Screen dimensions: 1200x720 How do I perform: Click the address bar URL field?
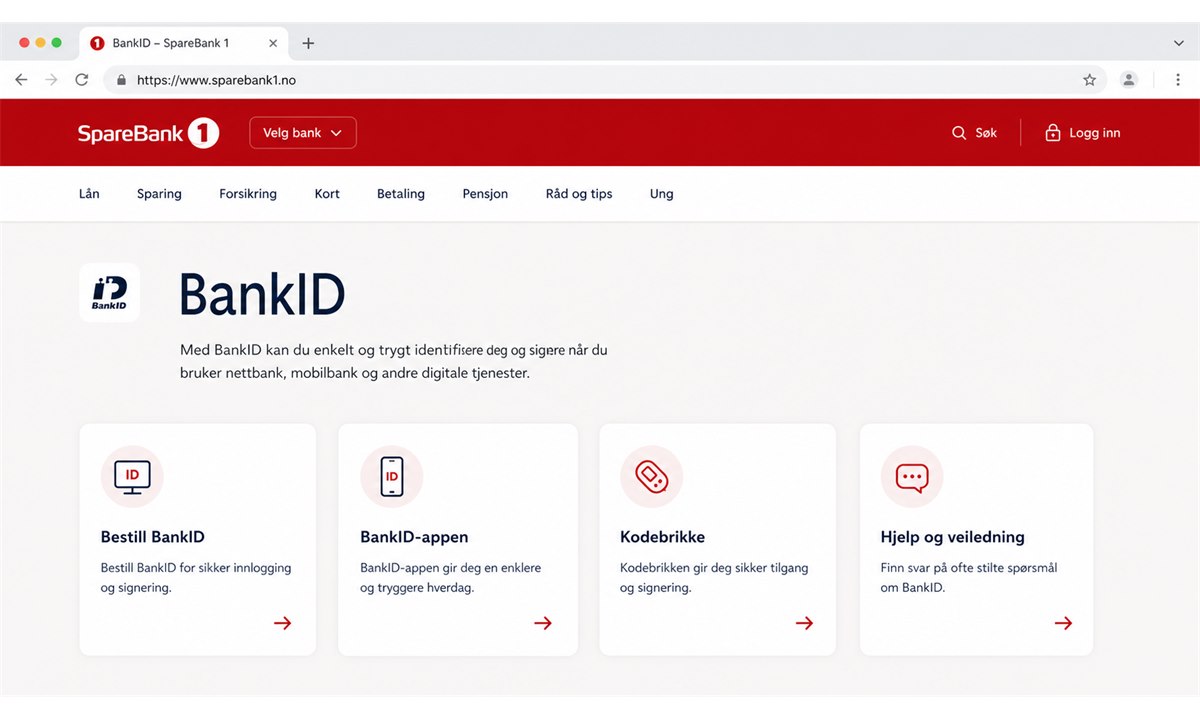605,80
